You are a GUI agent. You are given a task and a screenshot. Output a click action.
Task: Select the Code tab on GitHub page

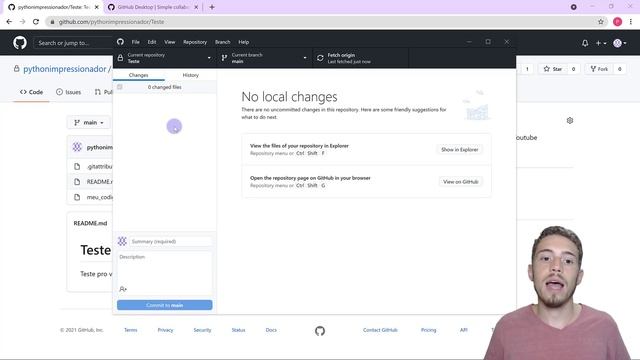[31, 92]
